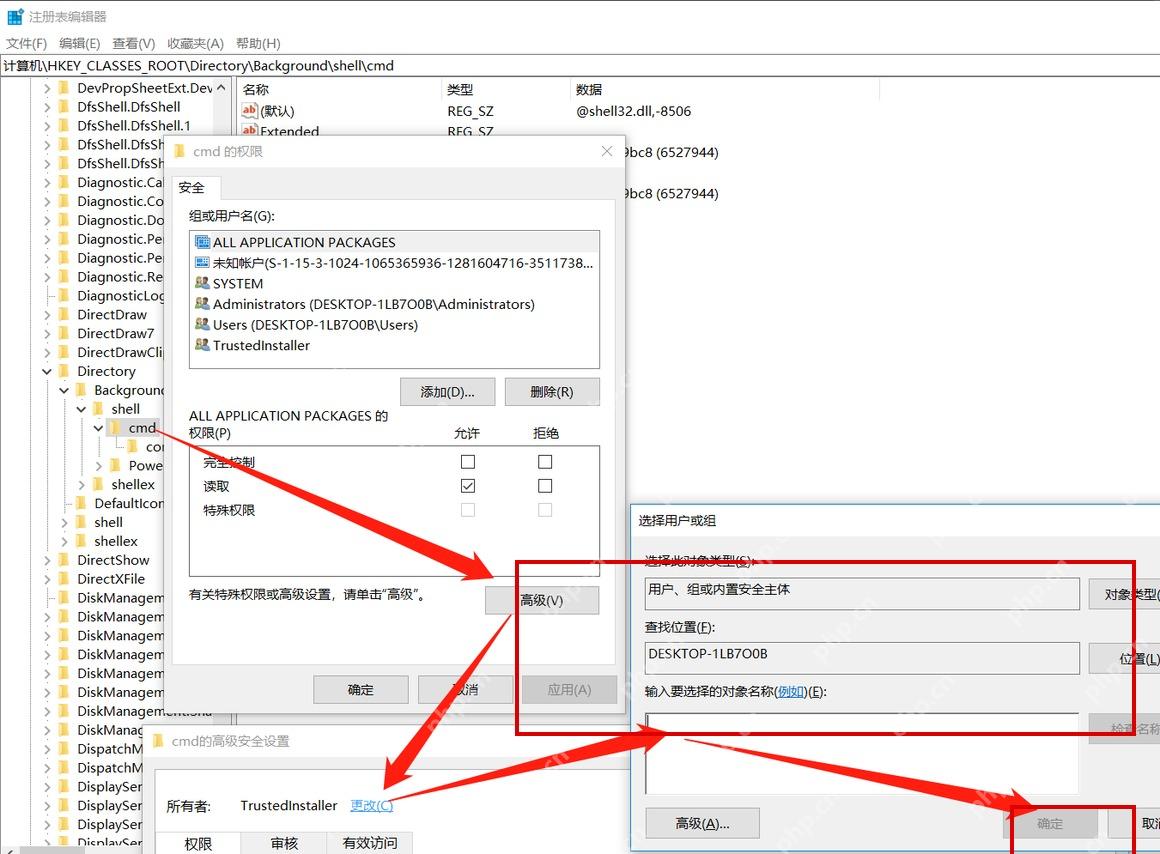Screen dimensions: 1160x854
Task: Click the (默认) string value icon
Action: 249,111
